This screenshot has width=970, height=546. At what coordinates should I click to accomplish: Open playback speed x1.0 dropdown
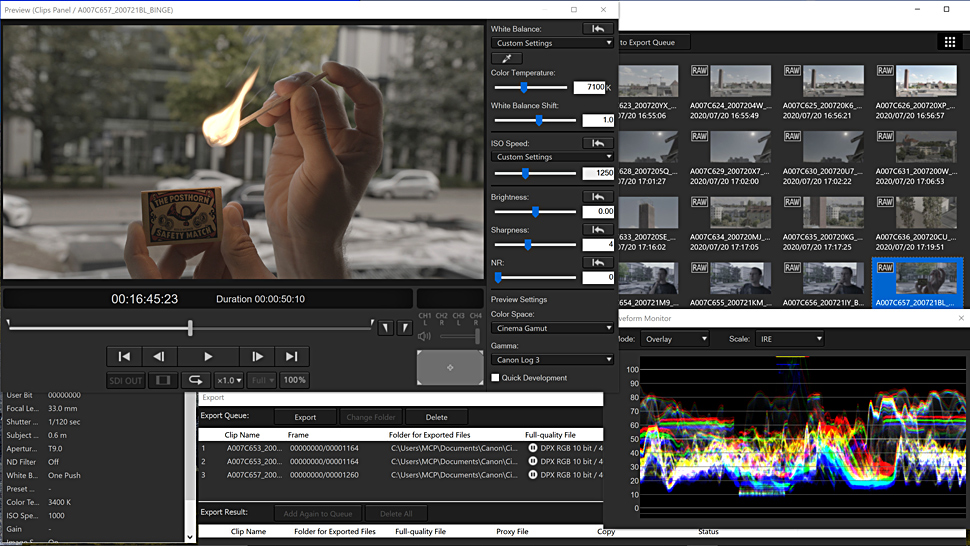tap(229, 380)
